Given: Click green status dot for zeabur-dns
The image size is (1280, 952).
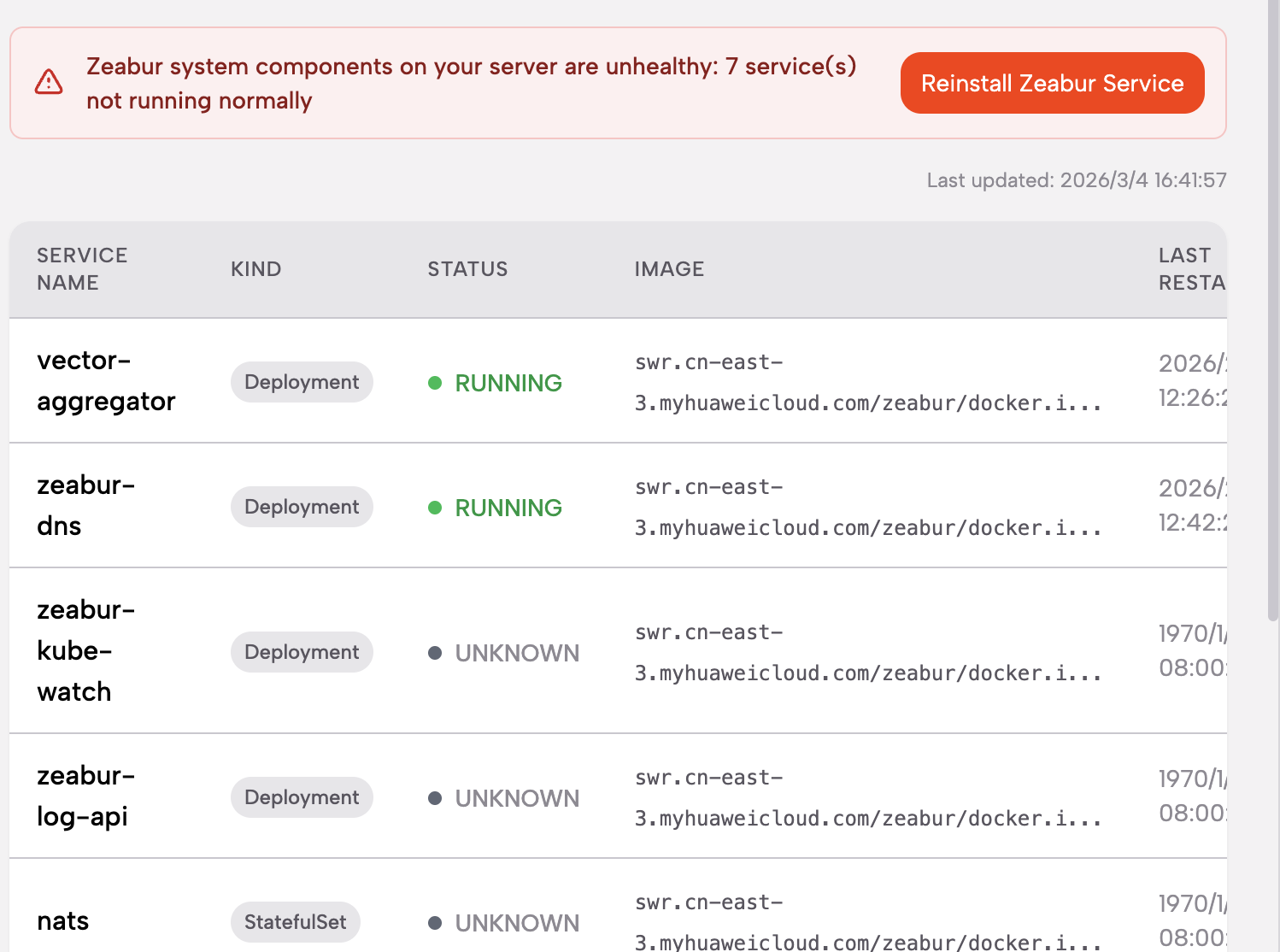Looking at the screenshot, I should tap(435, 508).
